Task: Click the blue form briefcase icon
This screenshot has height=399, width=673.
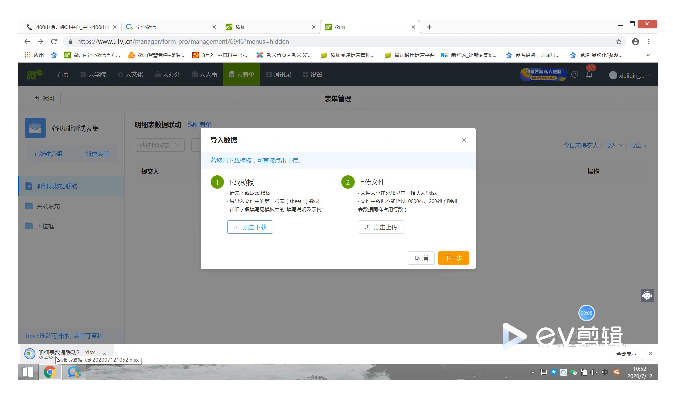Action: coord(35,128)
